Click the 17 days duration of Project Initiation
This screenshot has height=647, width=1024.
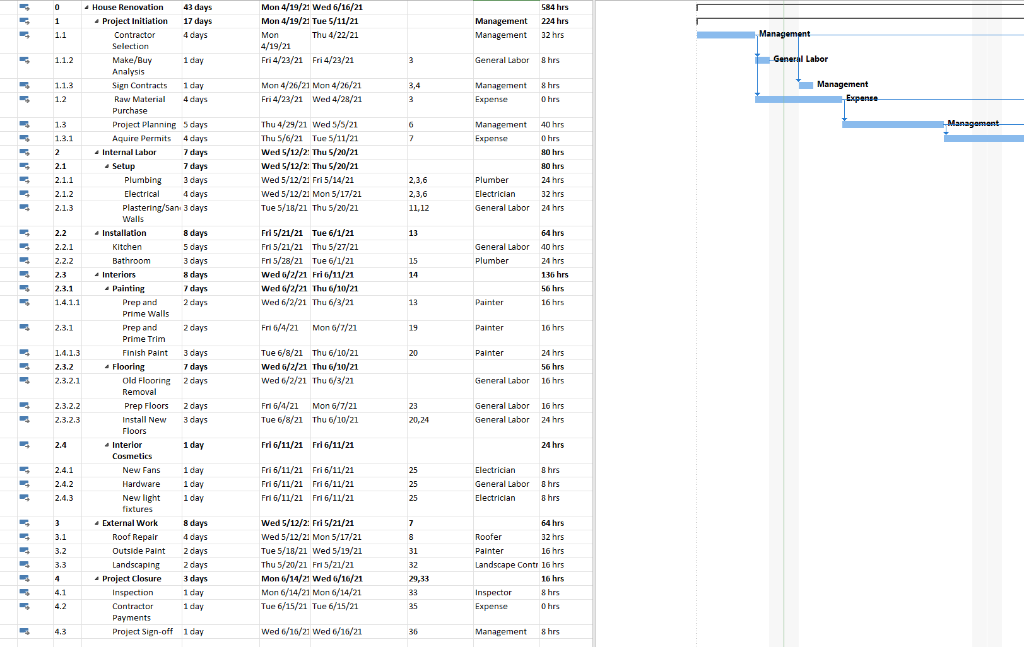click(x=220, y=21)
